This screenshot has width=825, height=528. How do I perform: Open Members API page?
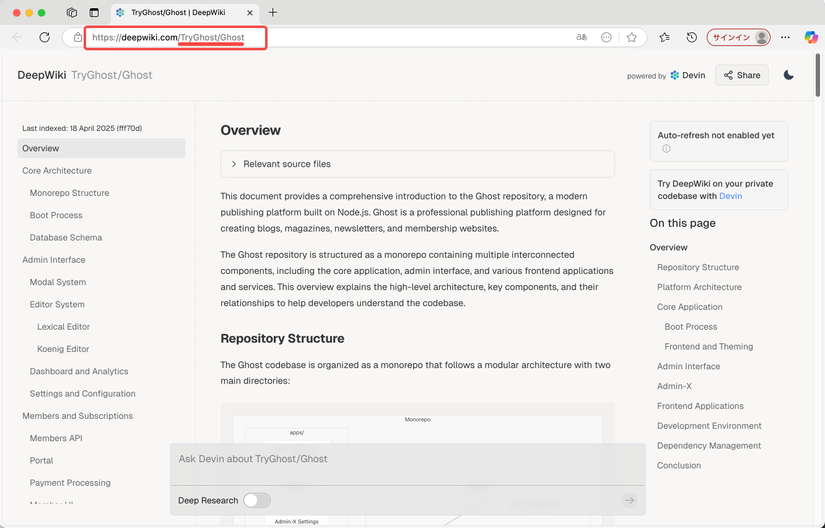[x=56, y=438]
